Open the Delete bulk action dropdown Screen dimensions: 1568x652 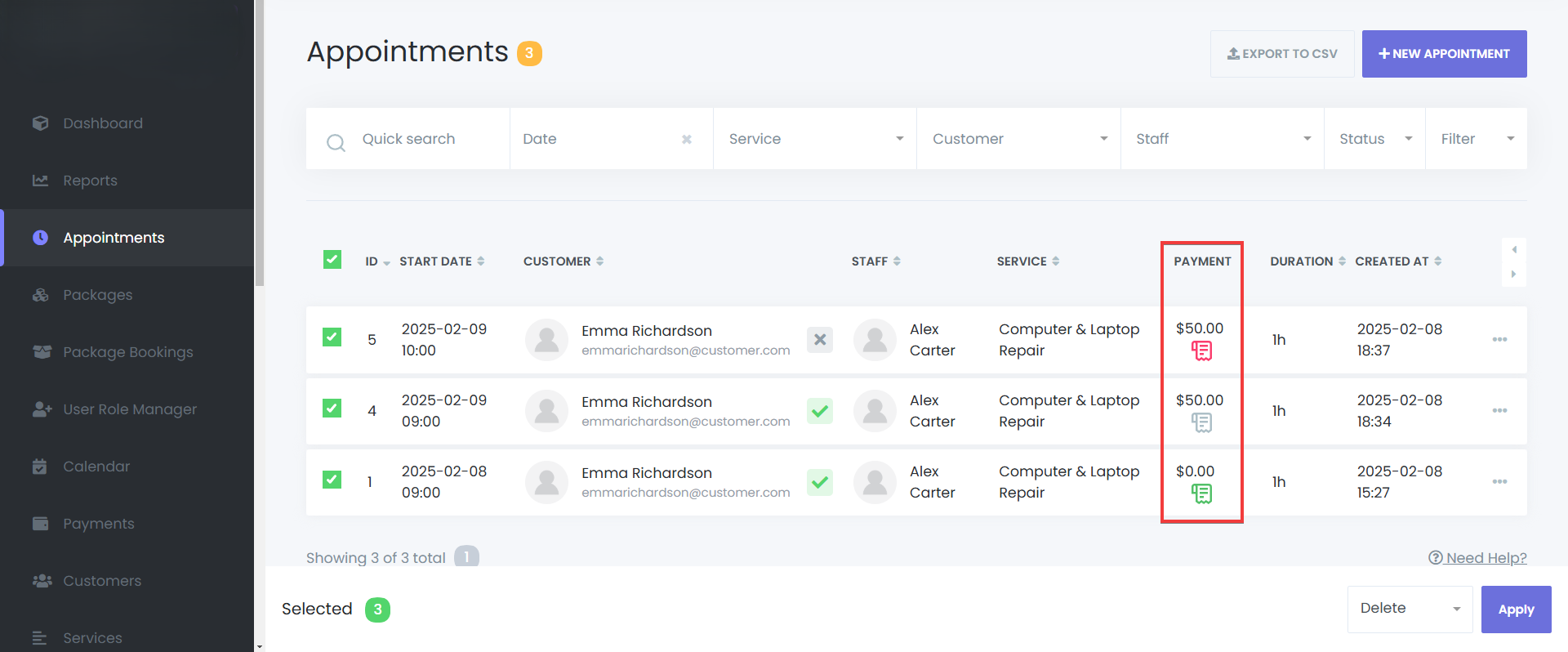[x=1410, y=609]
